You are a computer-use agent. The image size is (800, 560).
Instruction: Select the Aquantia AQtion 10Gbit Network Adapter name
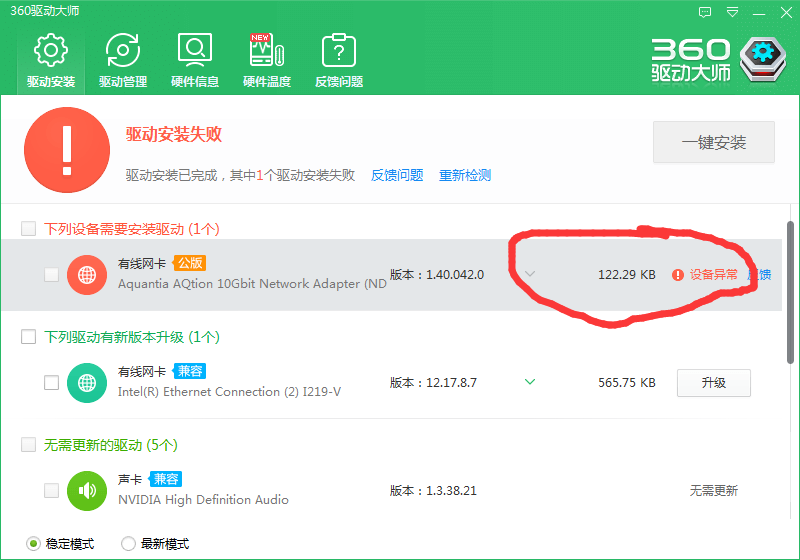[252, 284]
